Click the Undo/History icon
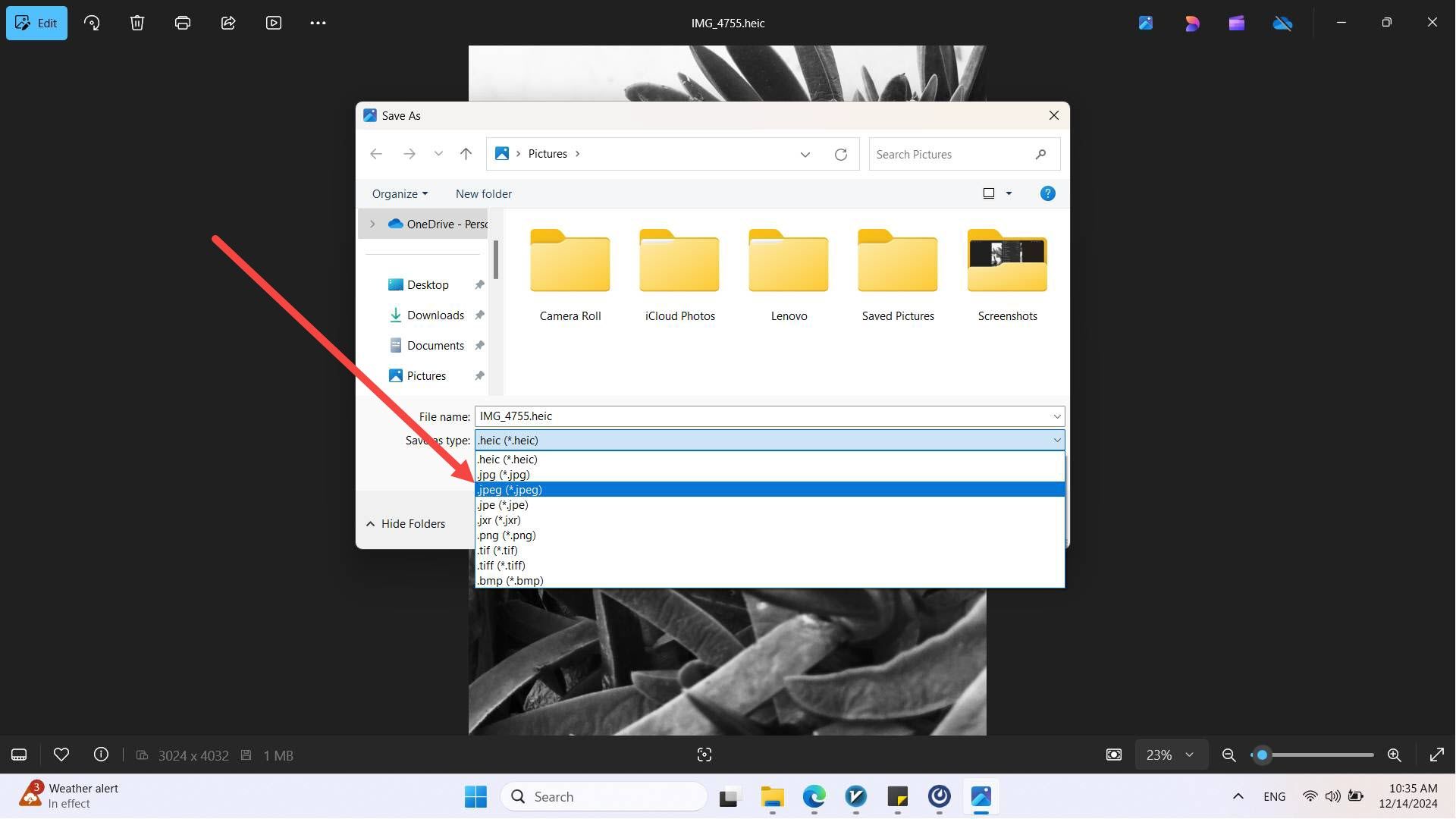Viewport: 1456px width, 819px height. tap(91, 22)
